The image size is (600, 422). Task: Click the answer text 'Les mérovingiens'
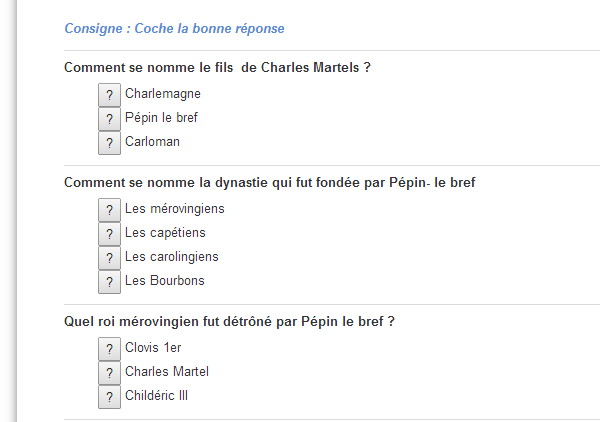pos(175,209)
